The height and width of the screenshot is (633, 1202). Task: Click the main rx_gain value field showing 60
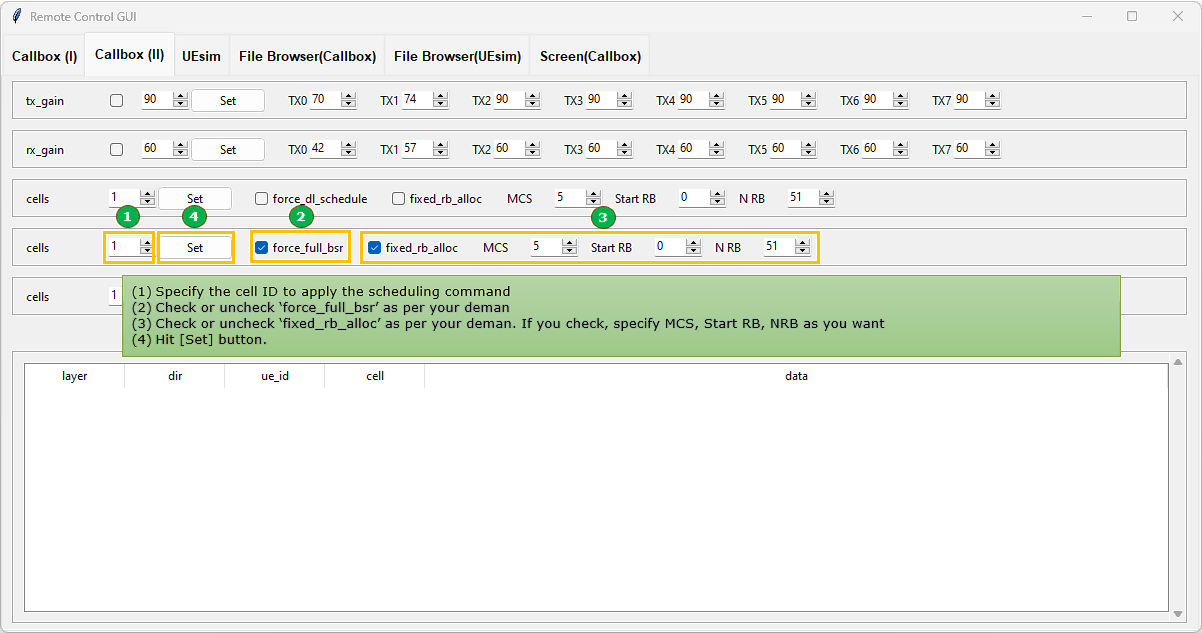click(157, 149)
